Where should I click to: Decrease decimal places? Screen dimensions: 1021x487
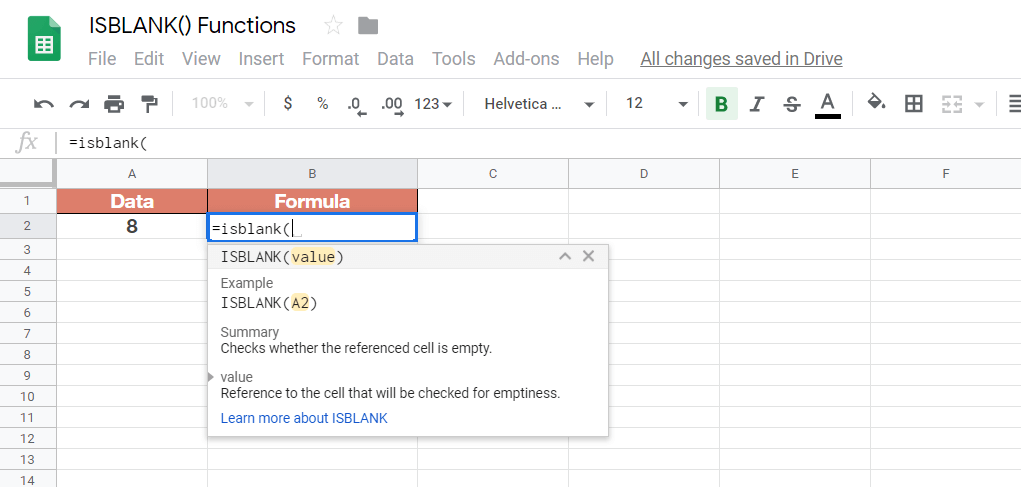coord(357,104)
